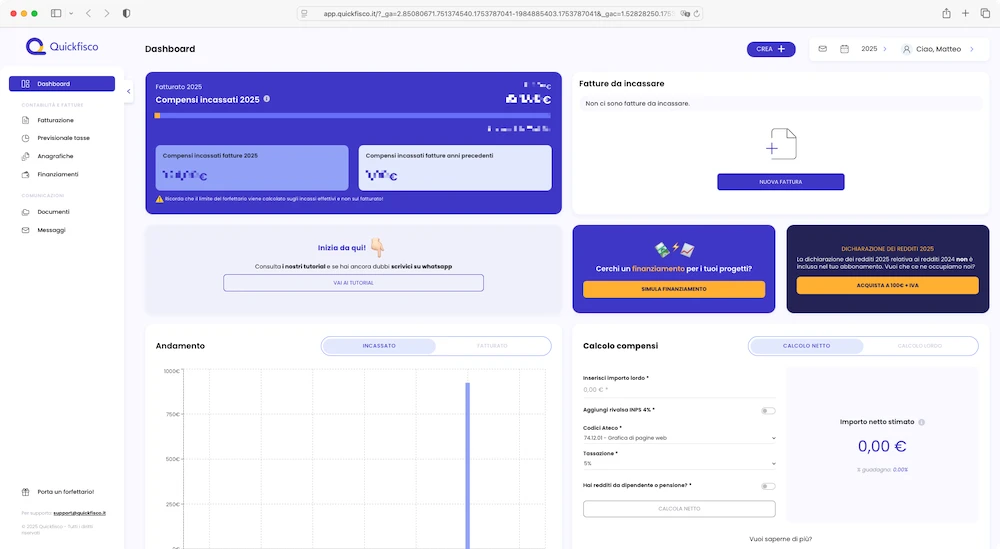Click the Quickfisco logo in sidebar
Viewport: 1000px width, 549px height.
62,47
